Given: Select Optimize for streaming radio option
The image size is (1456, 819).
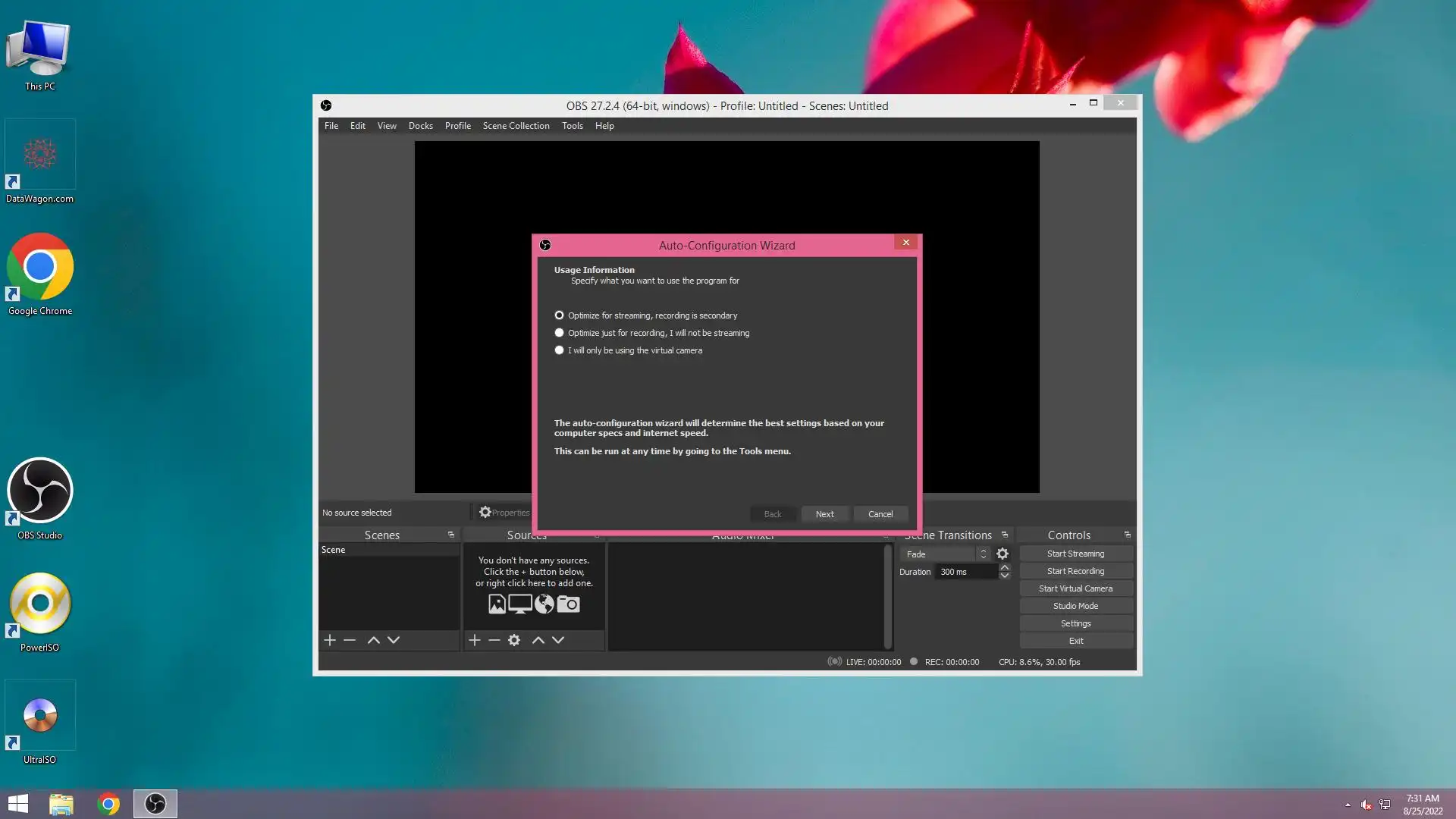Looking at the screenshot, I should [560, 315].
